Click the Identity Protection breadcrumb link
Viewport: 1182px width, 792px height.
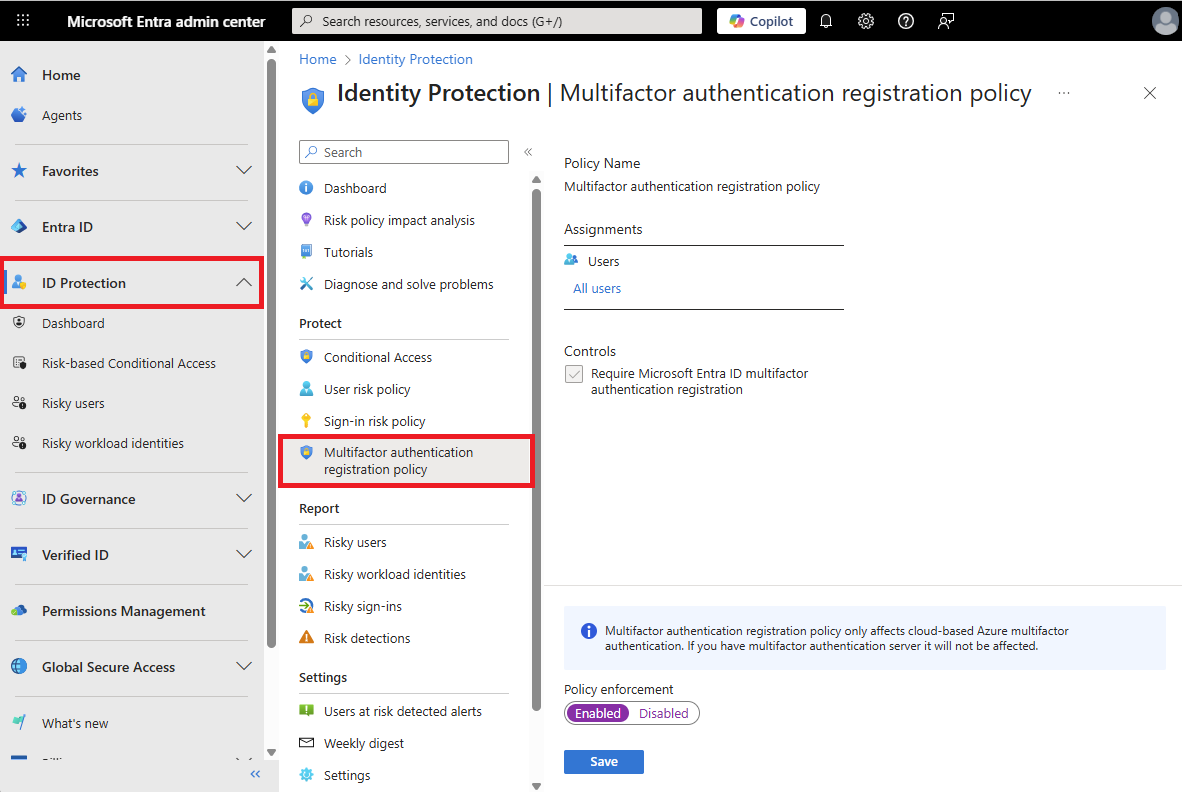(x=415, y=59)
